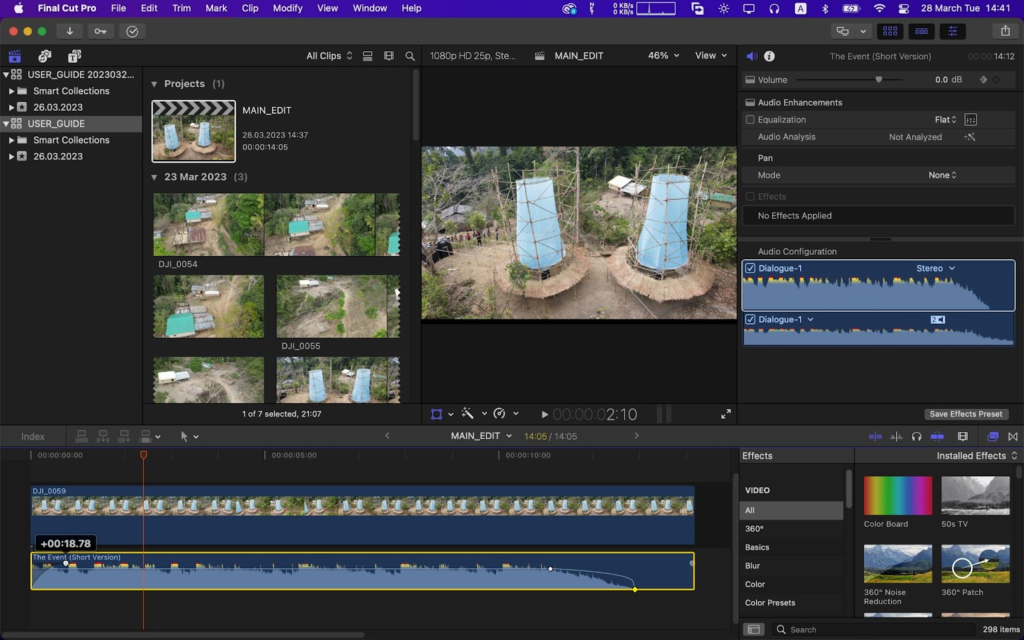This screenshot has height=640, width=1024.
Task: Open the All Clips filter dropdown
Action: pyautogui.click(x=329, y=56)
